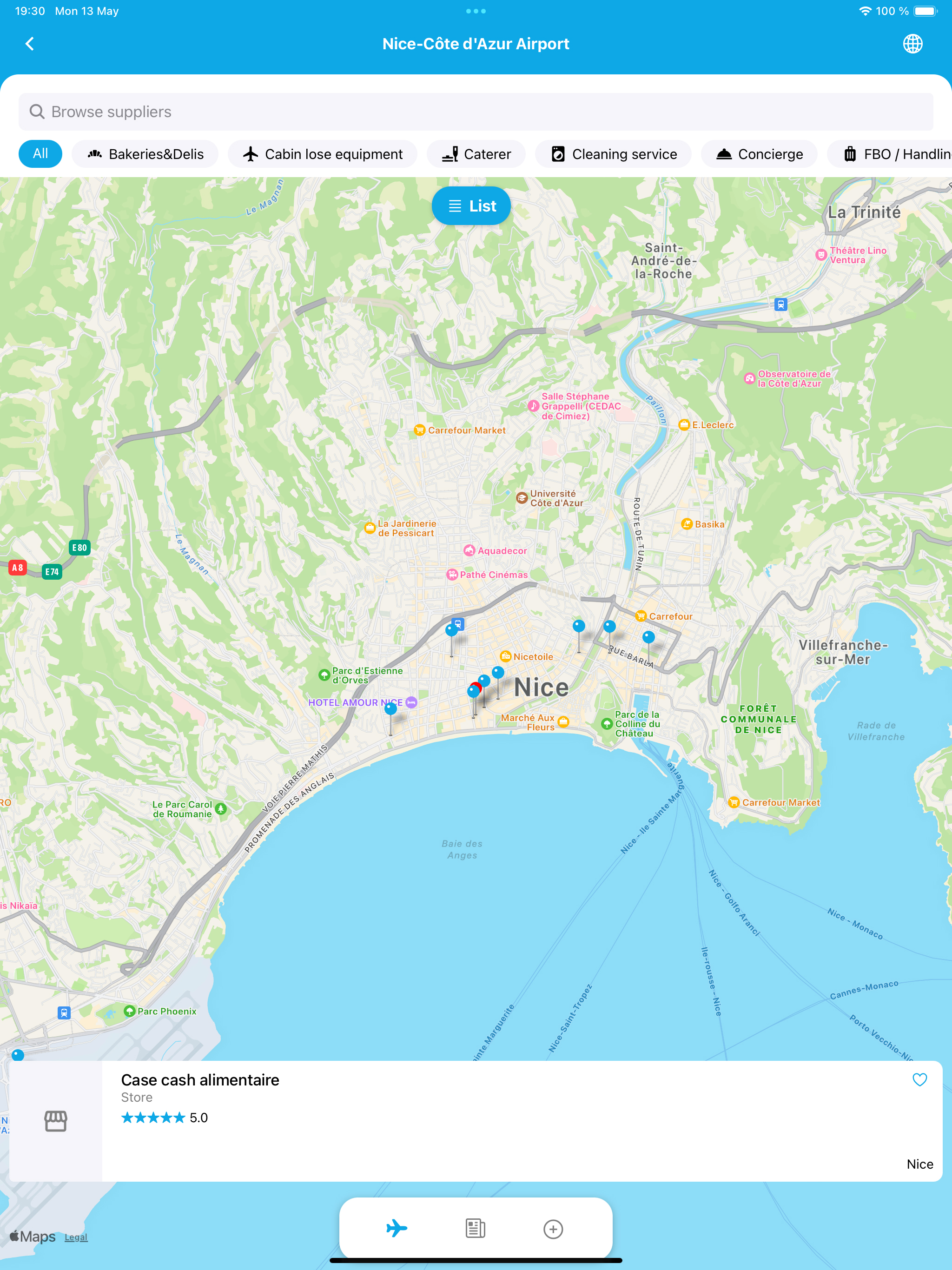Tap the Nicetoile shopping marker
The height and width of the screenshot is (1270, 952).
(x=505, y=656)
